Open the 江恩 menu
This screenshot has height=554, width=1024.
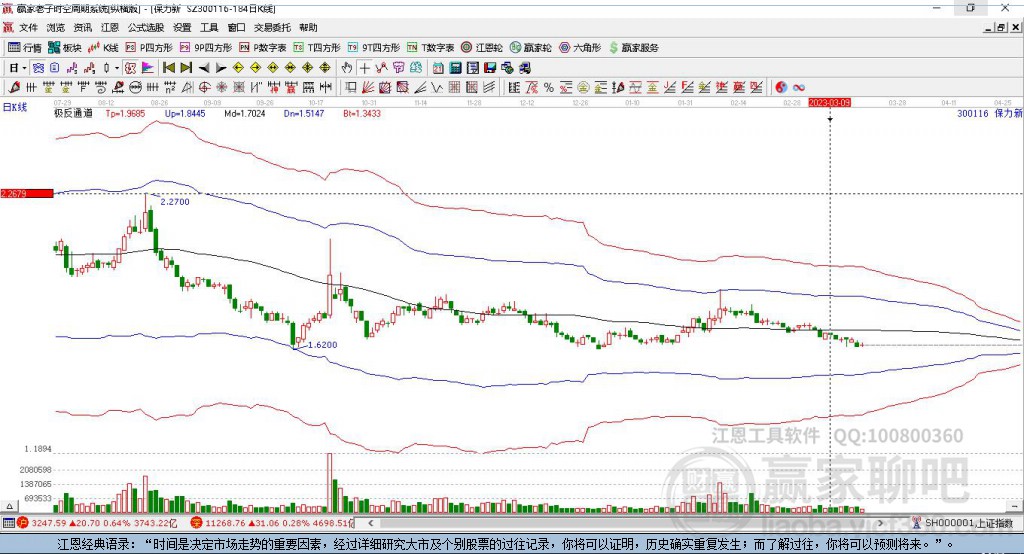tap(109, 28)
